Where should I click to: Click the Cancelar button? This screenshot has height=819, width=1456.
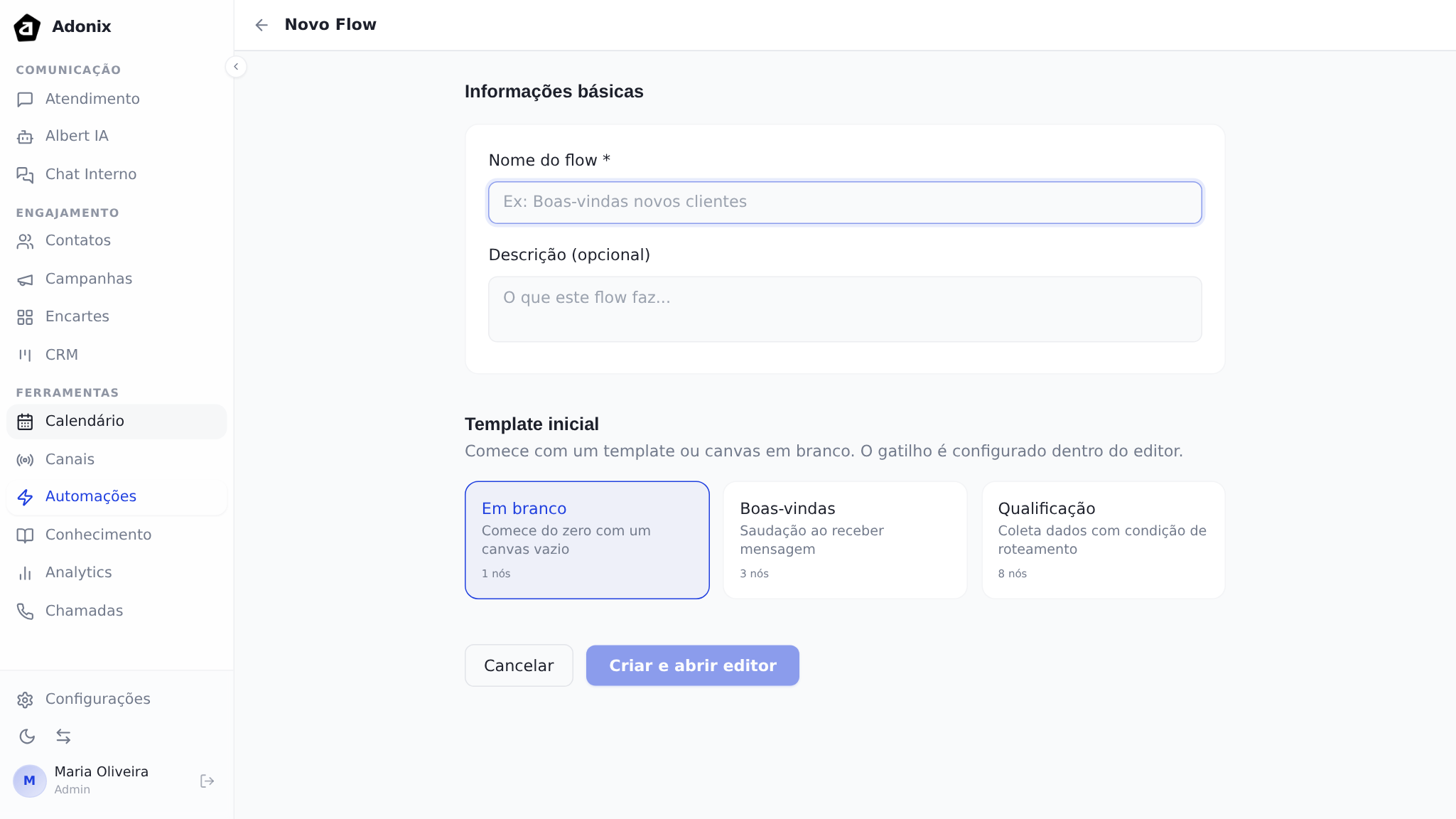point(518,665)
